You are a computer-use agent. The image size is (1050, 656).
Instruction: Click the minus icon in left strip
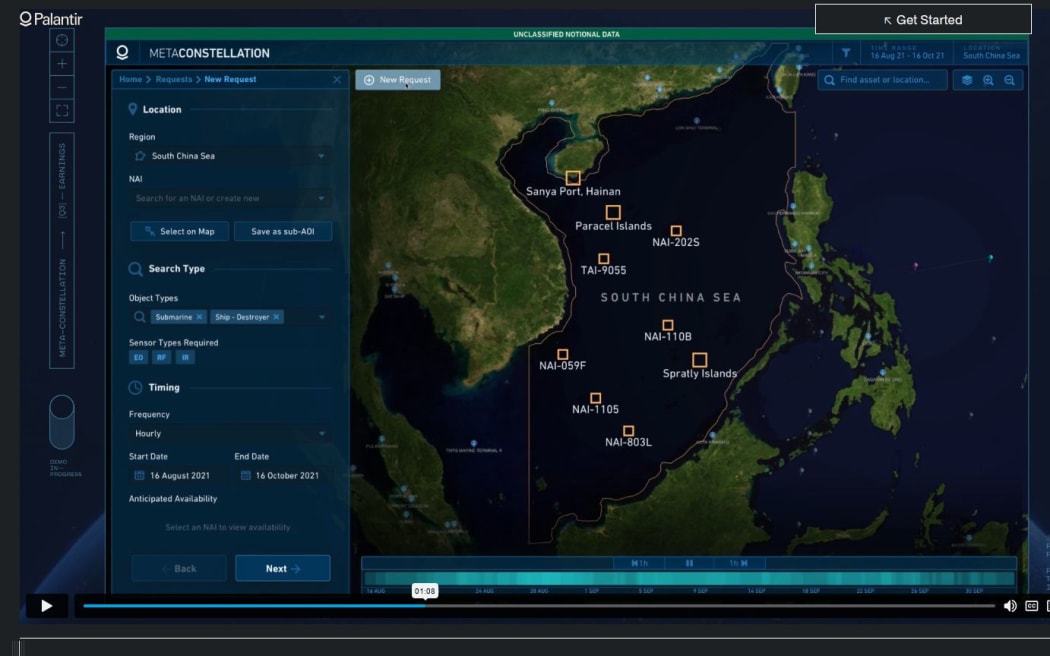click(x=62, y=87)
